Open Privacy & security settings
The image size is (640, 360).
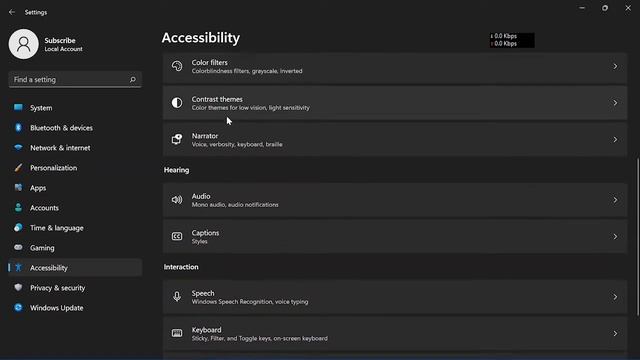point(75,288)
